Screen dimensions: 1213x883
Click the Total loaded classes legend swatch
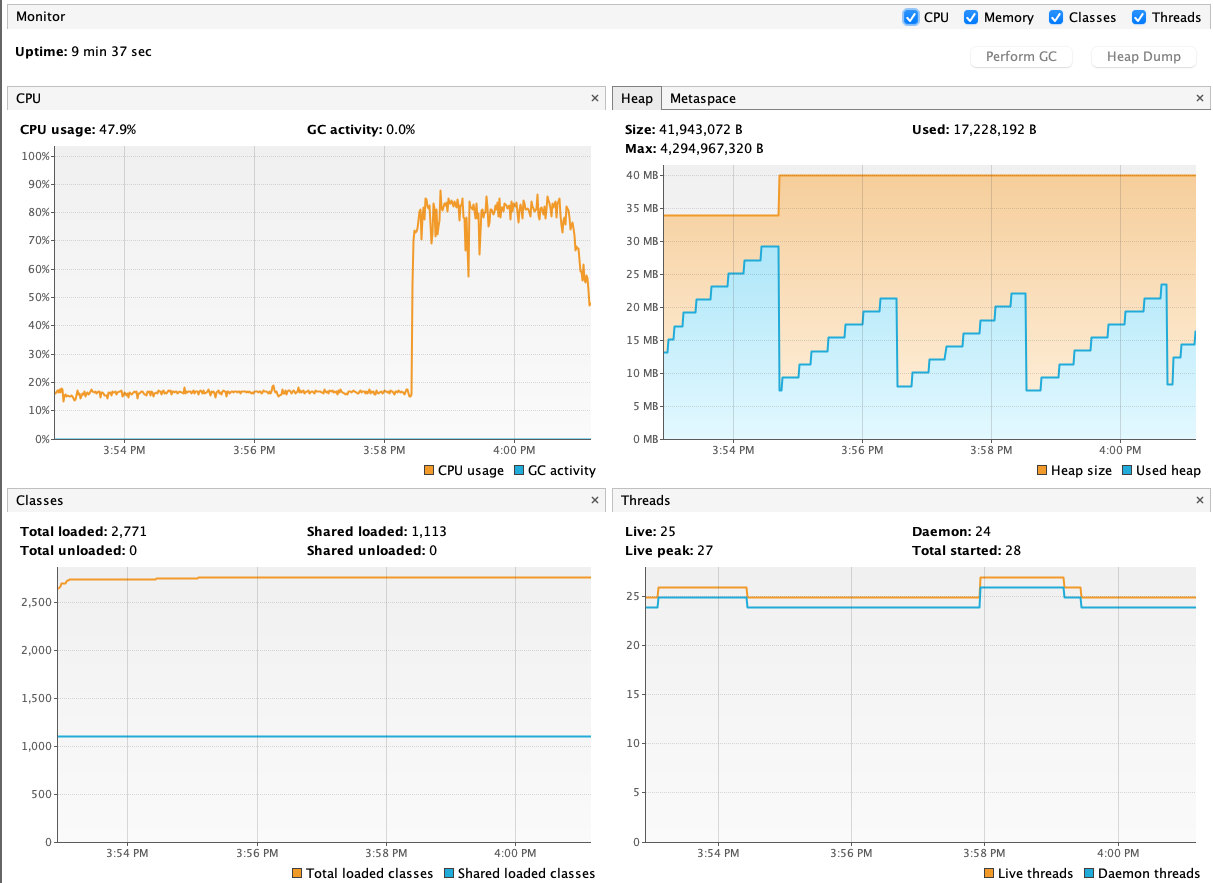[x=297, y=874]
